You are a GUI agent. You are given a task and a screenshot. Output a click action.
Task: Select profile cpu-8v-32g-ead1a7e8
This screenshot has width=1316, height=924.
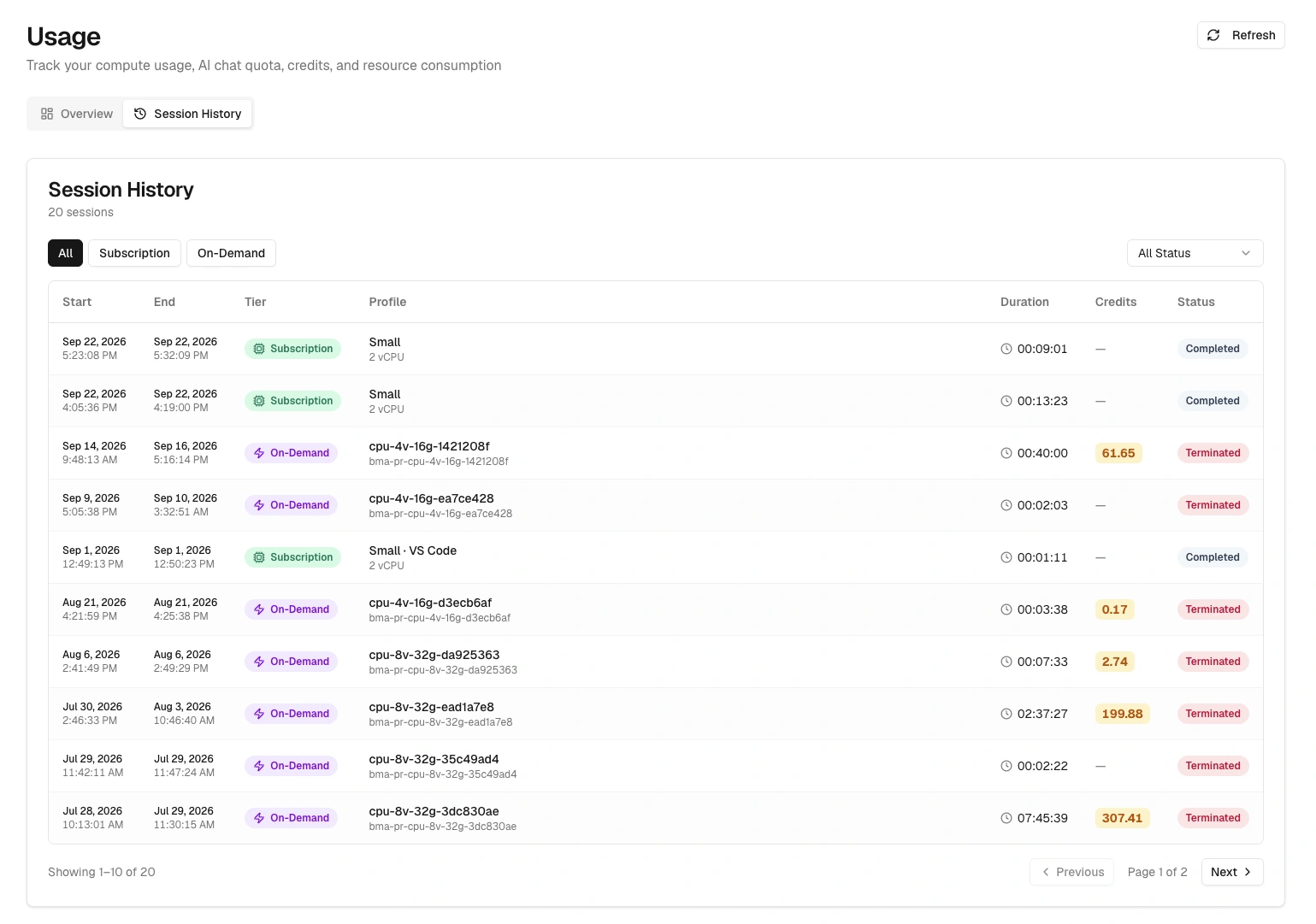432,707
